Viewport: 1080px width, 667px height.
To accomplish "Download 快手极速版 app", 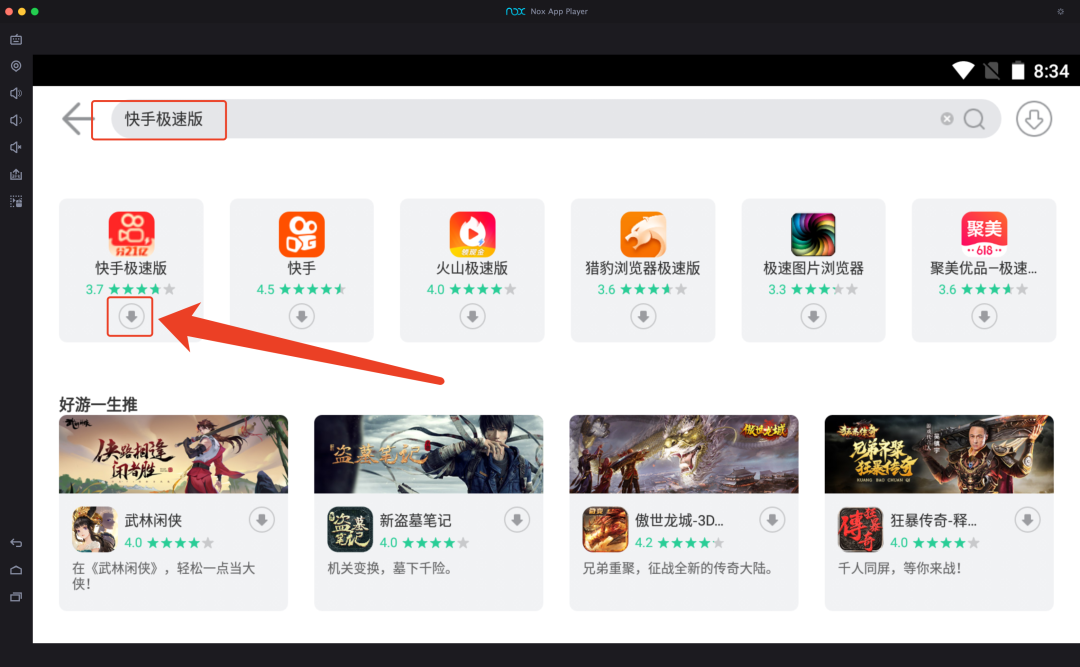I will point(131,316).
